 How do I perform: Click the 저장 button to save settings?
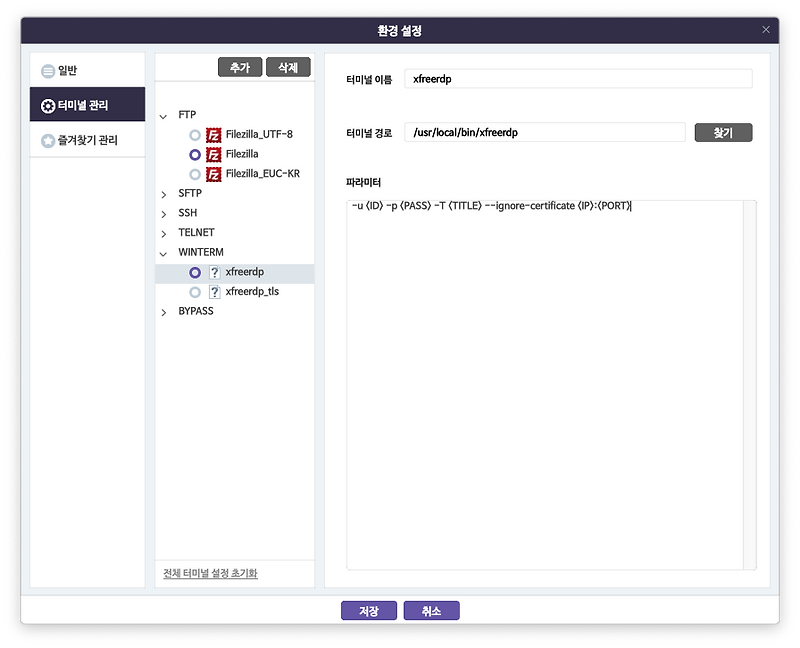(x=367, y=610)
